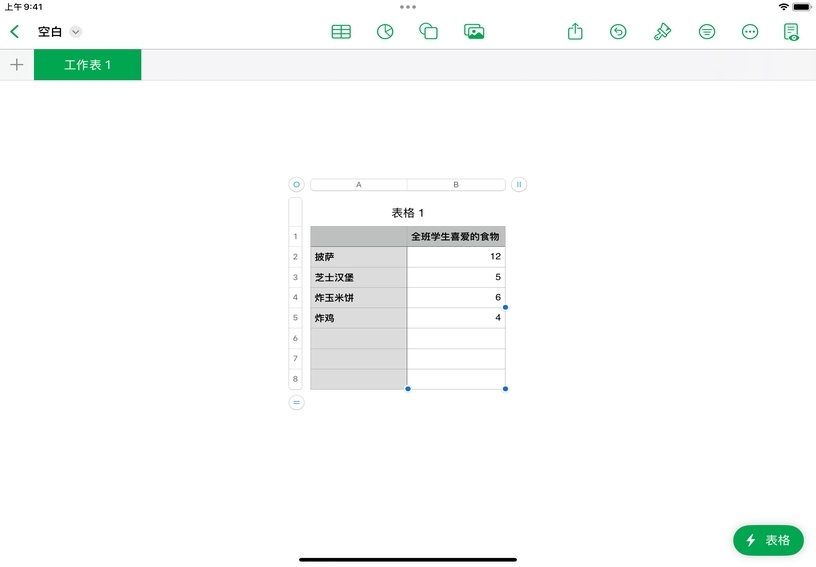The width and height of the screenshot is (816, 567).
Task: Open the insert media photo icon
Action: tap(474, 32)
